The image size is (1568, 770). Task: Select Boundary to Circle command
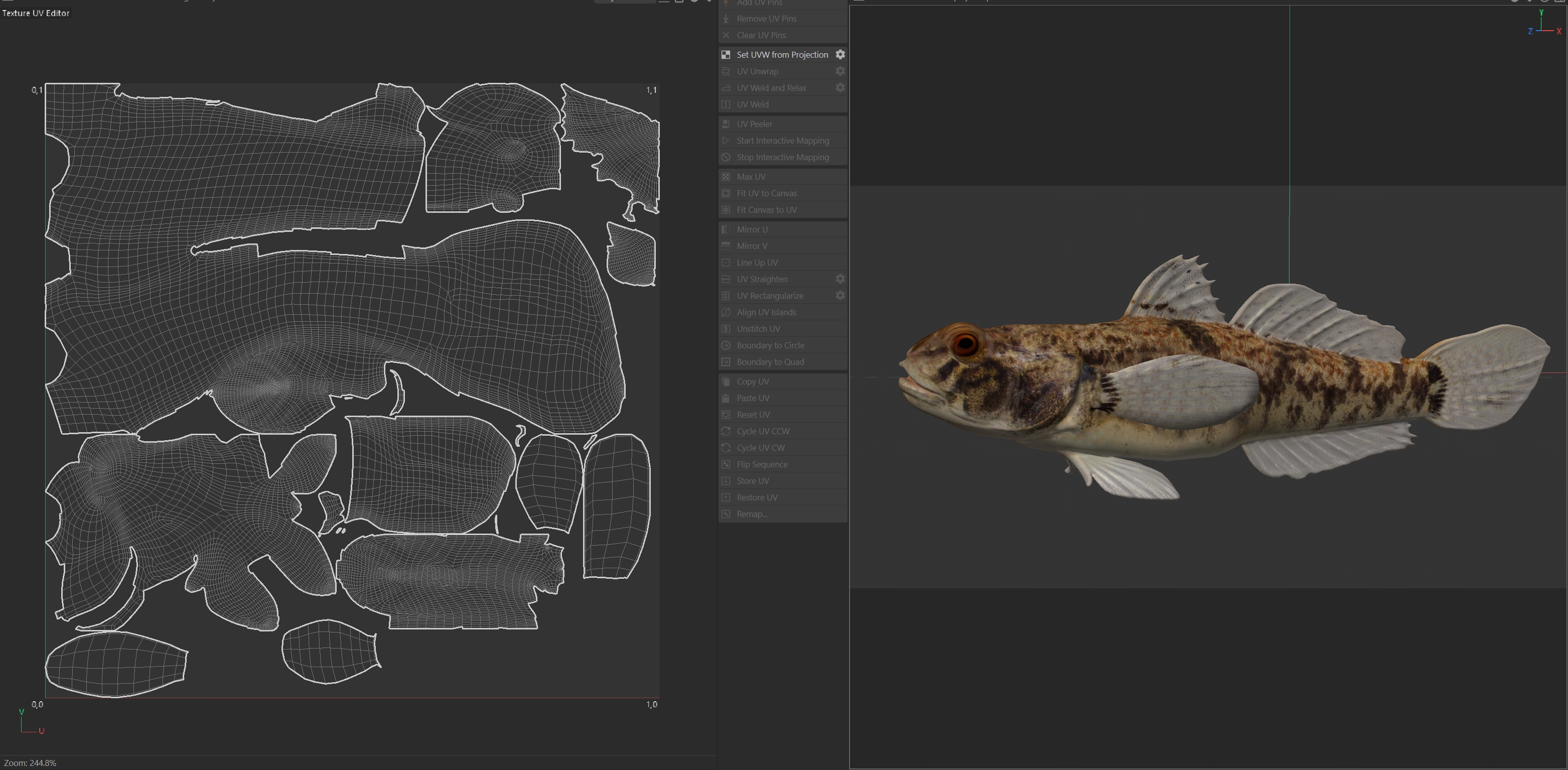click(770, 345)
